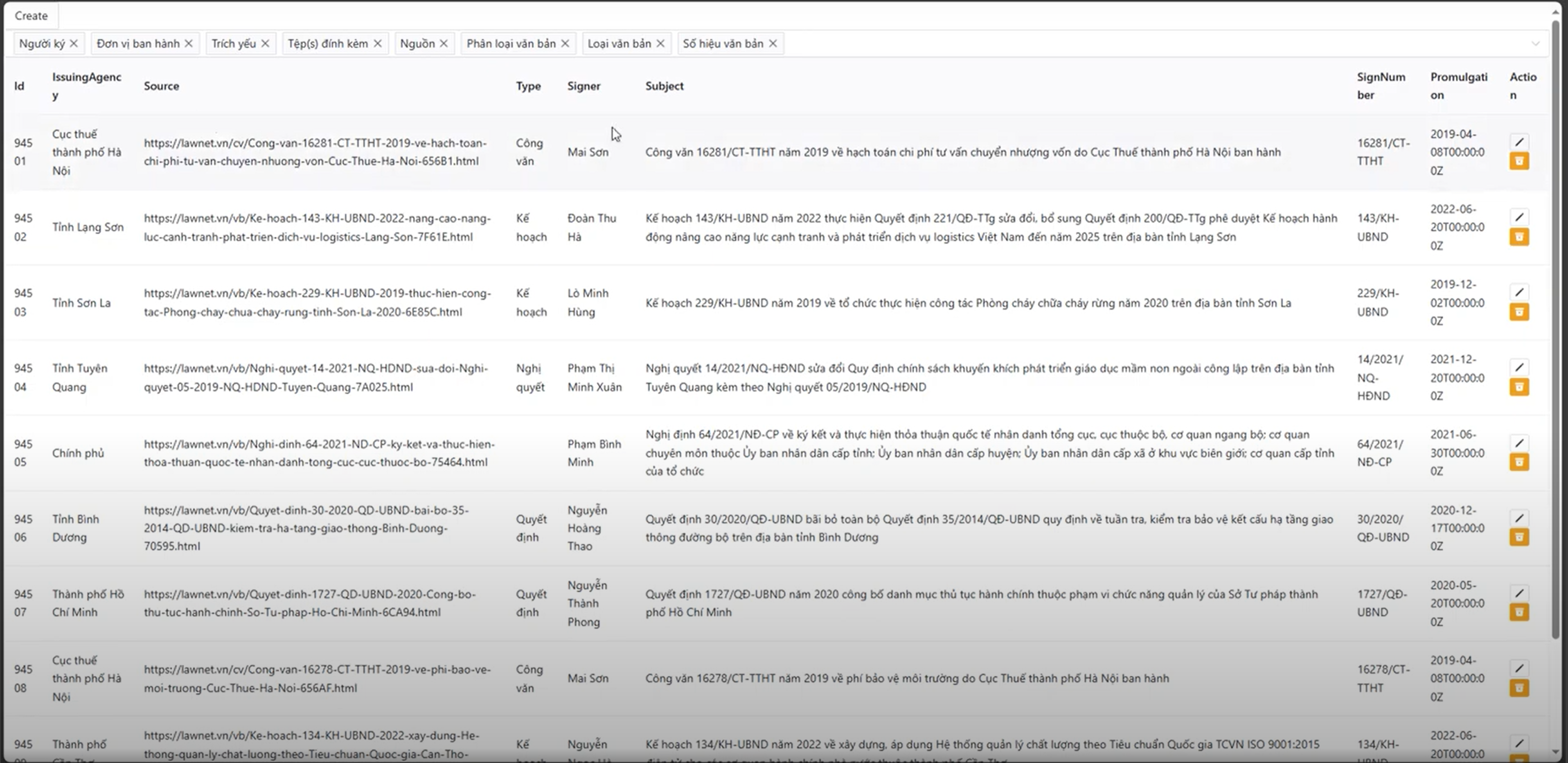
Task: Open the Nghi-quyet-14-2021 lawnet source URL
Action: pyautogui.click(x=316, y=377)
